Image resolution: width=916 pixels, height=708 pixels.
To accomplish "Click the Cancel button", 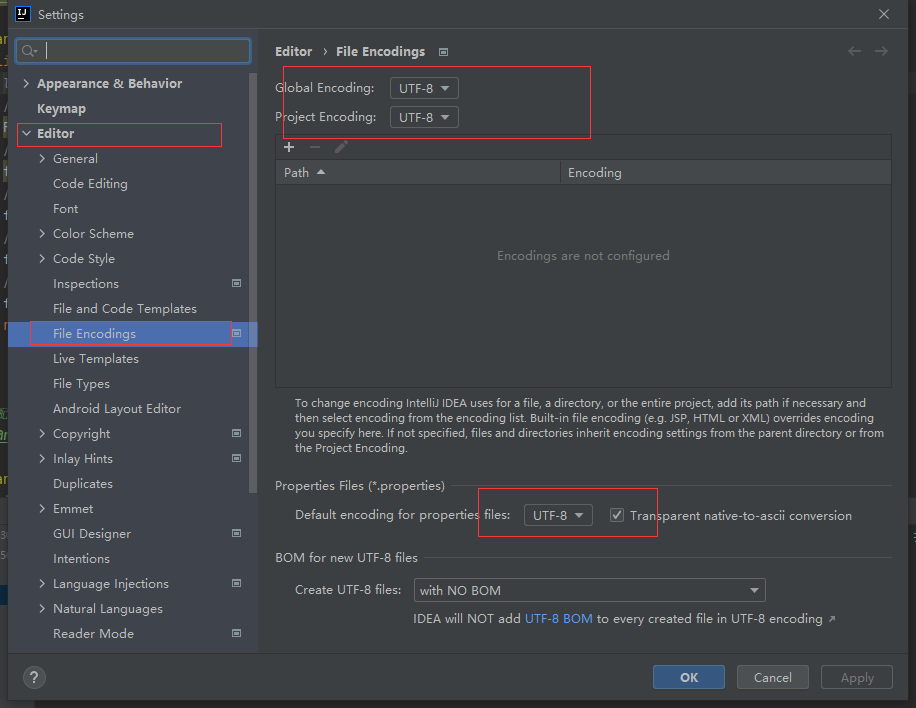I will pos(772,677).
